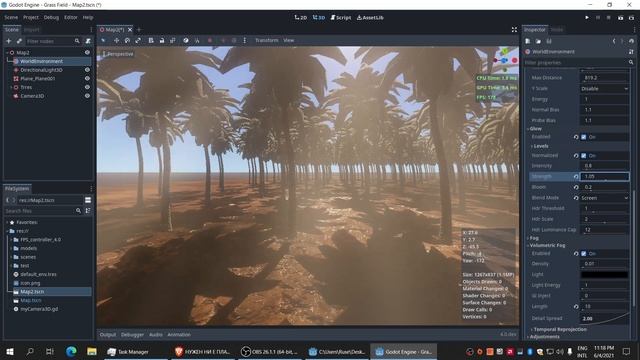Open the AssetLib workspace
Viewport: 640px width, 360px height.
click(x=370, y=18)
